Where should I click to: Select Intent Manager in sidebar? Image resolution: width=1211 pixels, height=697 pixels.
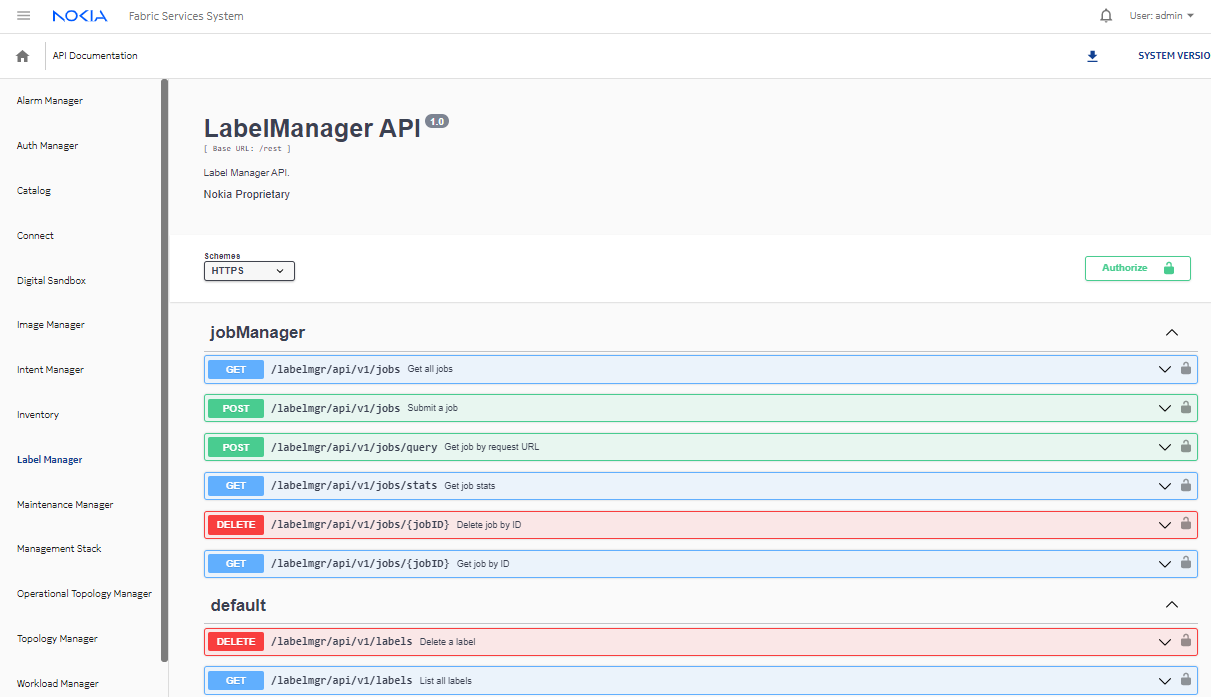[x=50, y=370]
